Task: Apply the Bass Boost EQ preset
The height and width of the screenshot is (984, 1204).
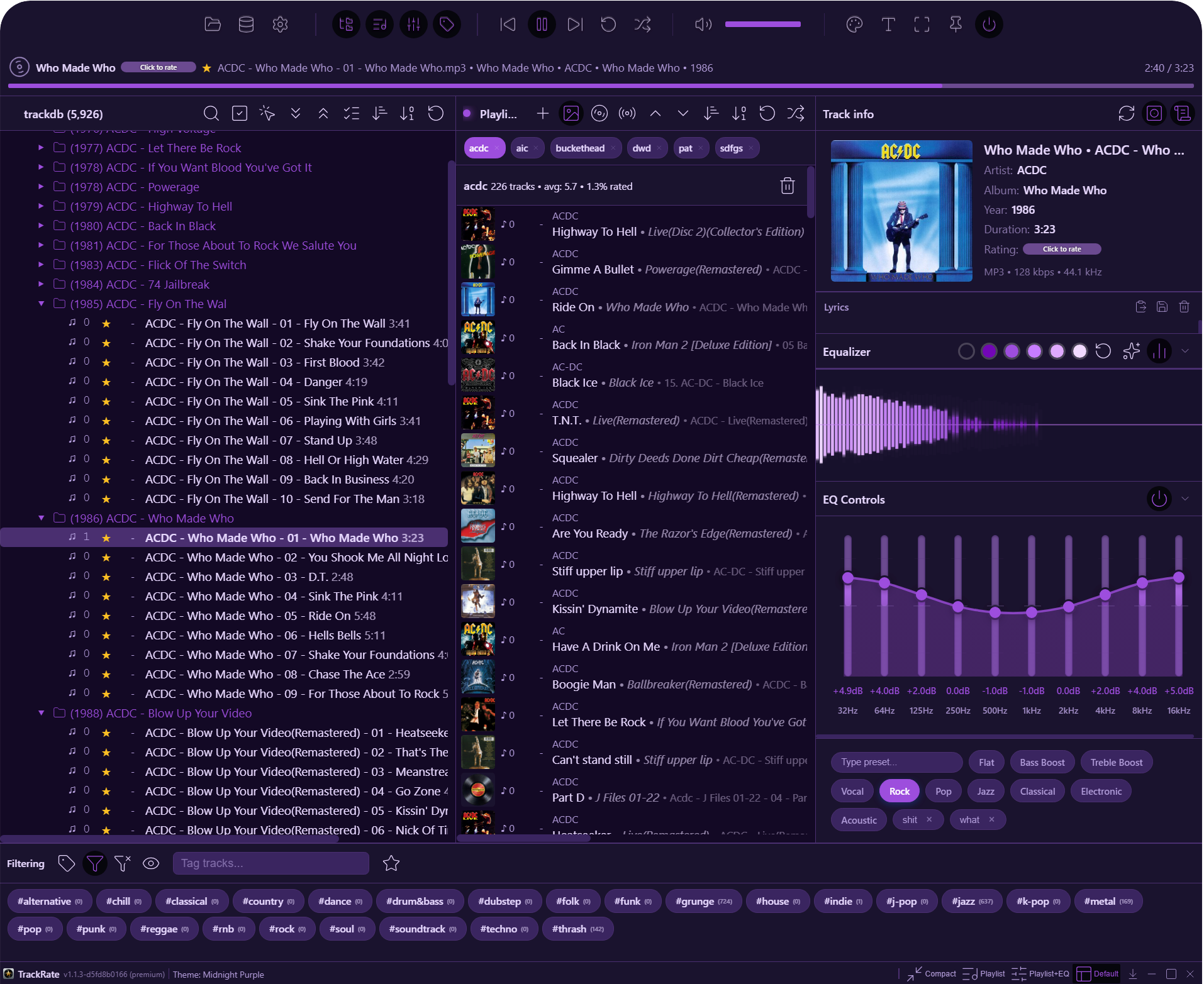Action: 1041,761
